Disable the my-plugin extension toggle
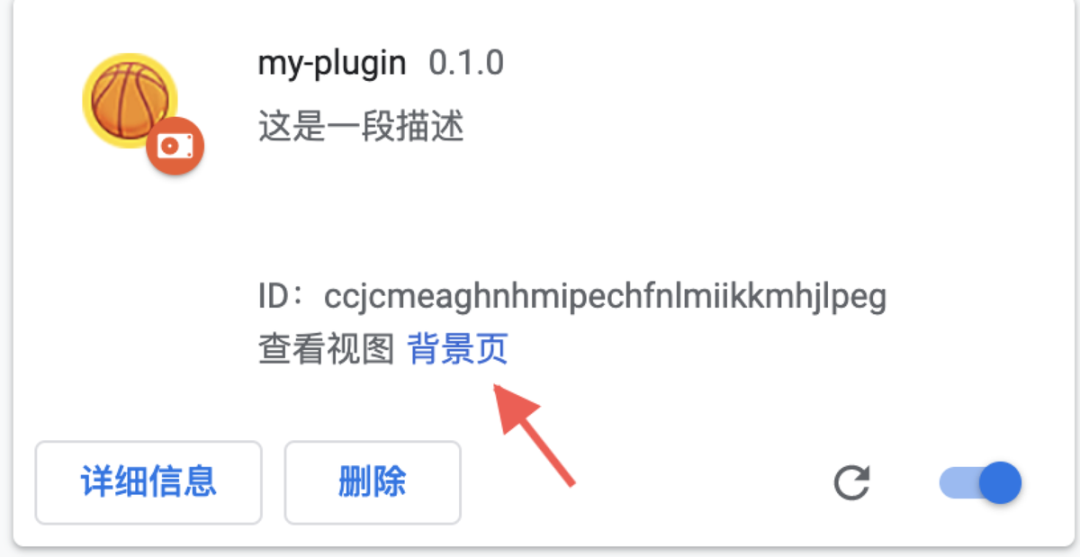1080x557 pixels. 980,483
